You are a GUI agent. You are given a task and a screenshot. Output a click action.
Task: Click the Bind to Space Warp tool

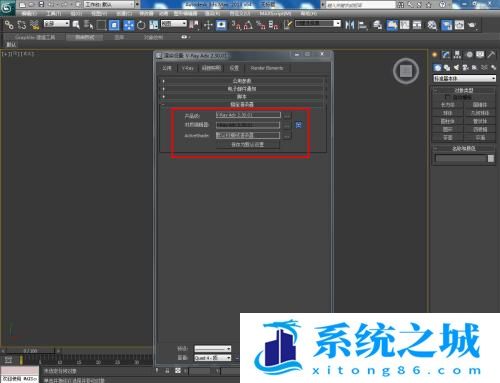coord(34,25)
